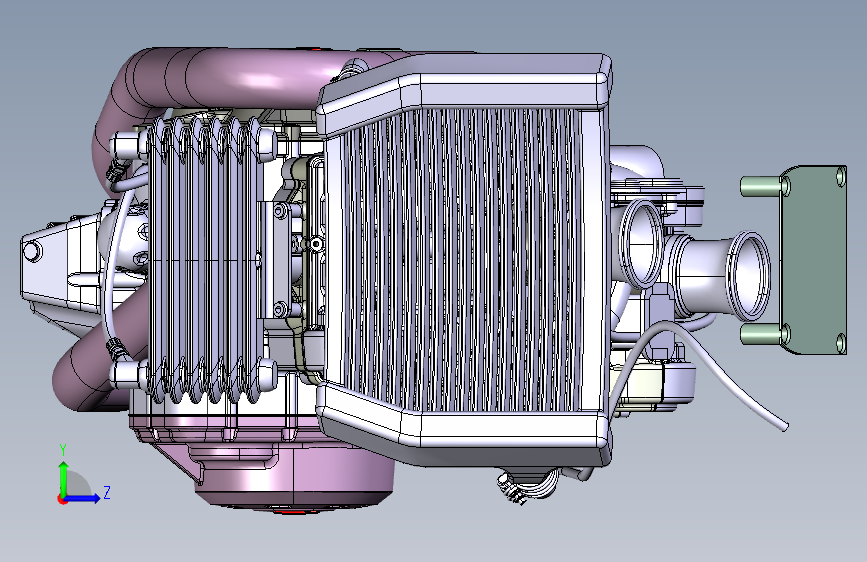867x562 pixels.
Task: Select the lower cylindrical standoff on the green plate
Action: point(762,334)
